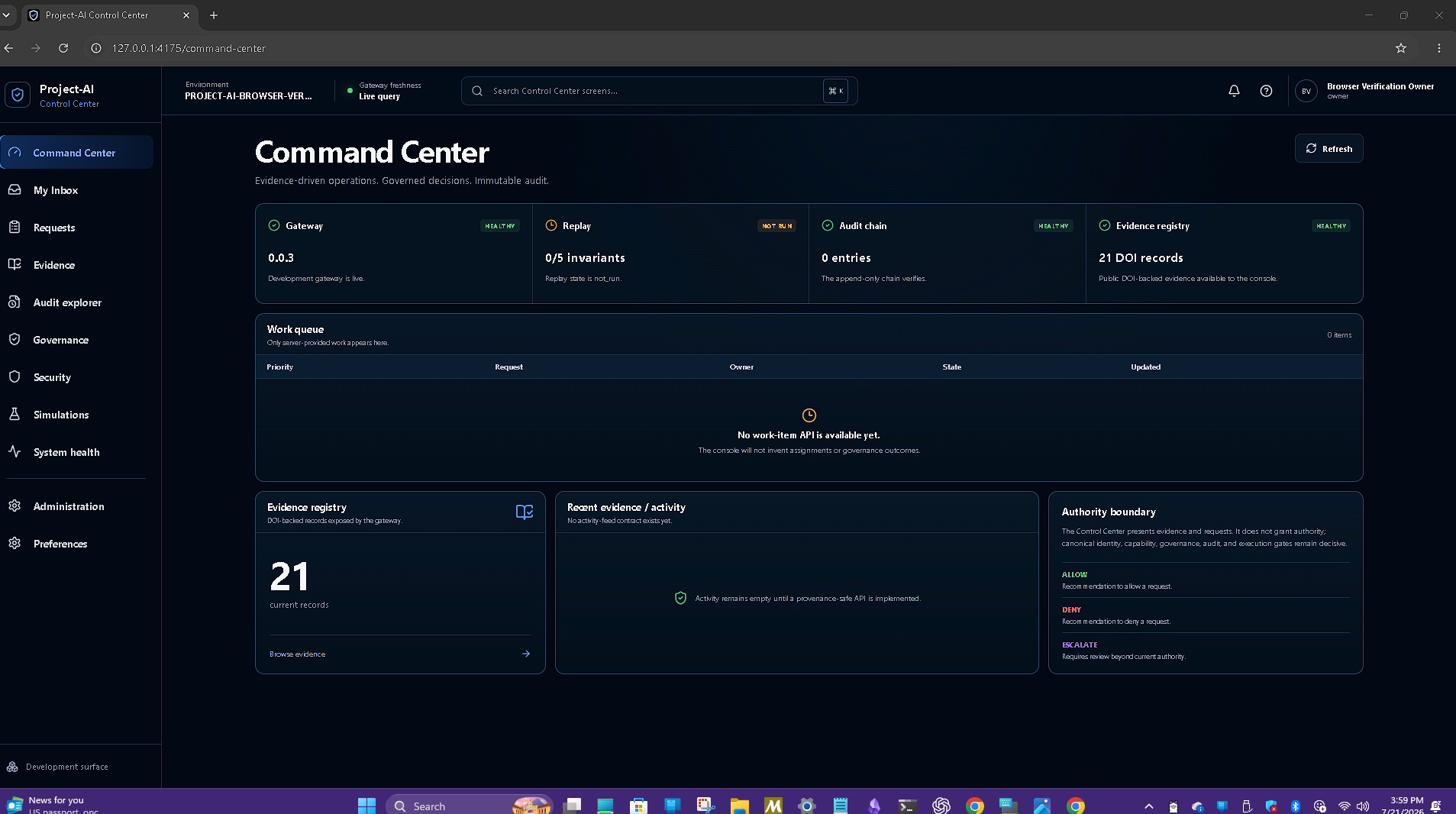Viewport: 1456px width, 814px height.
Task: Open the tab search dropdown arrow
Action: (6, 15)
